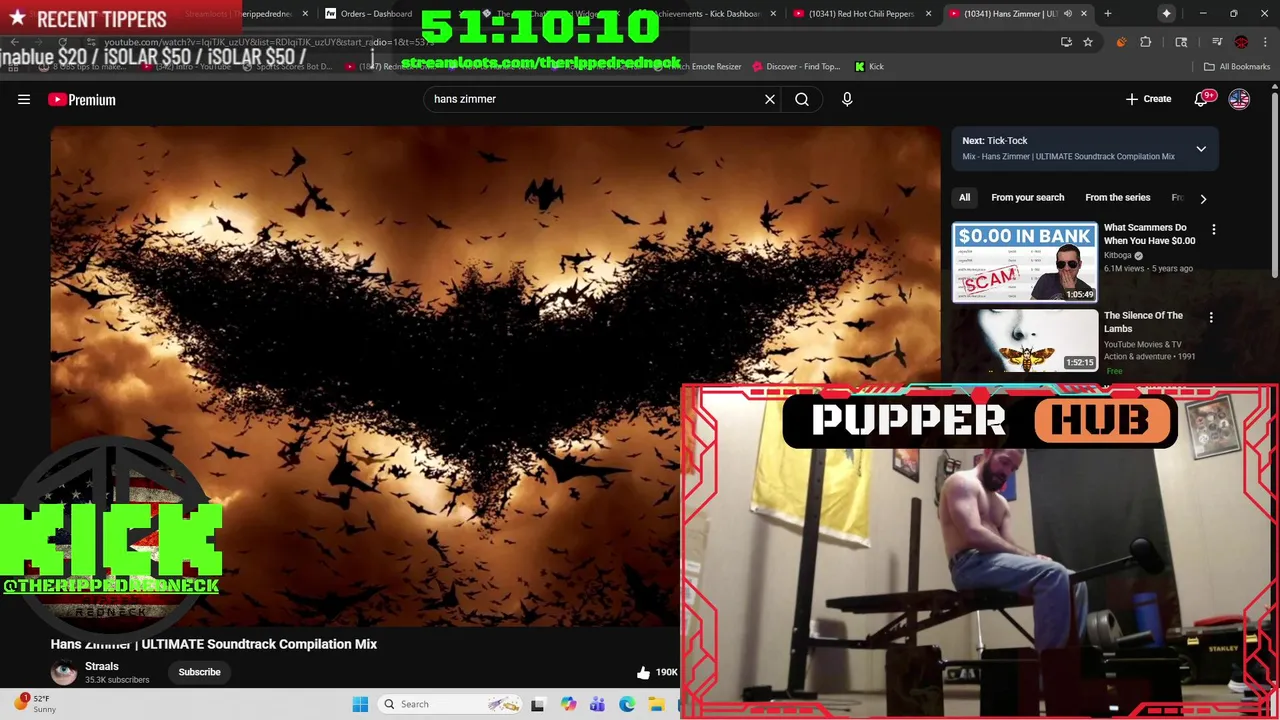The width and height of the screenshot is (1280, 720).
Task: Open File Explorer on the taskbar
Action: click(656, 704)
